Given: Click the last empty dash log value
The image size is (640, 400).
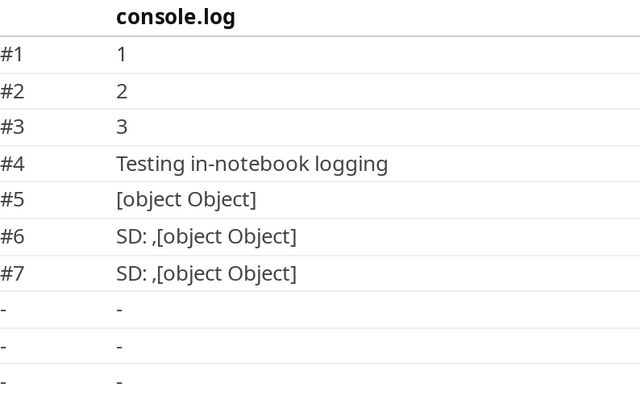Looking at the screenshot, I should coord(119,382).
